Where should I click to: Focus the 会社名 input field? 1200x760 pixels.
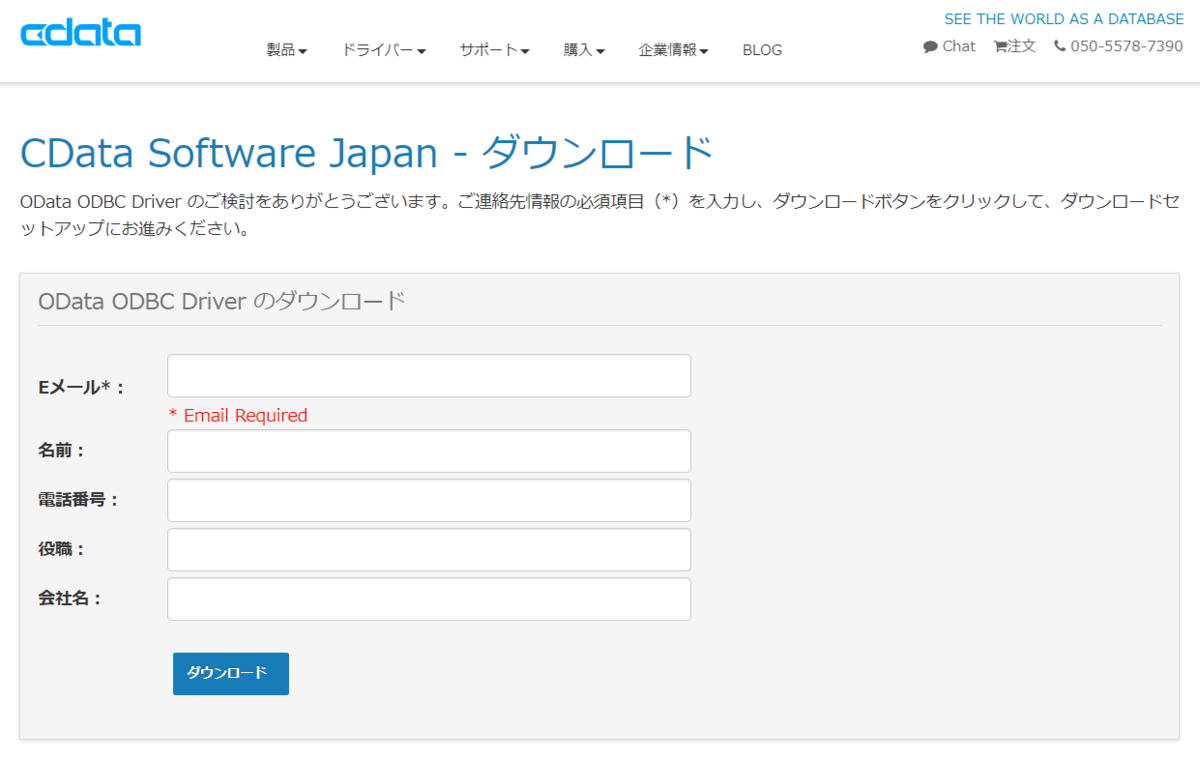point(429,599)
